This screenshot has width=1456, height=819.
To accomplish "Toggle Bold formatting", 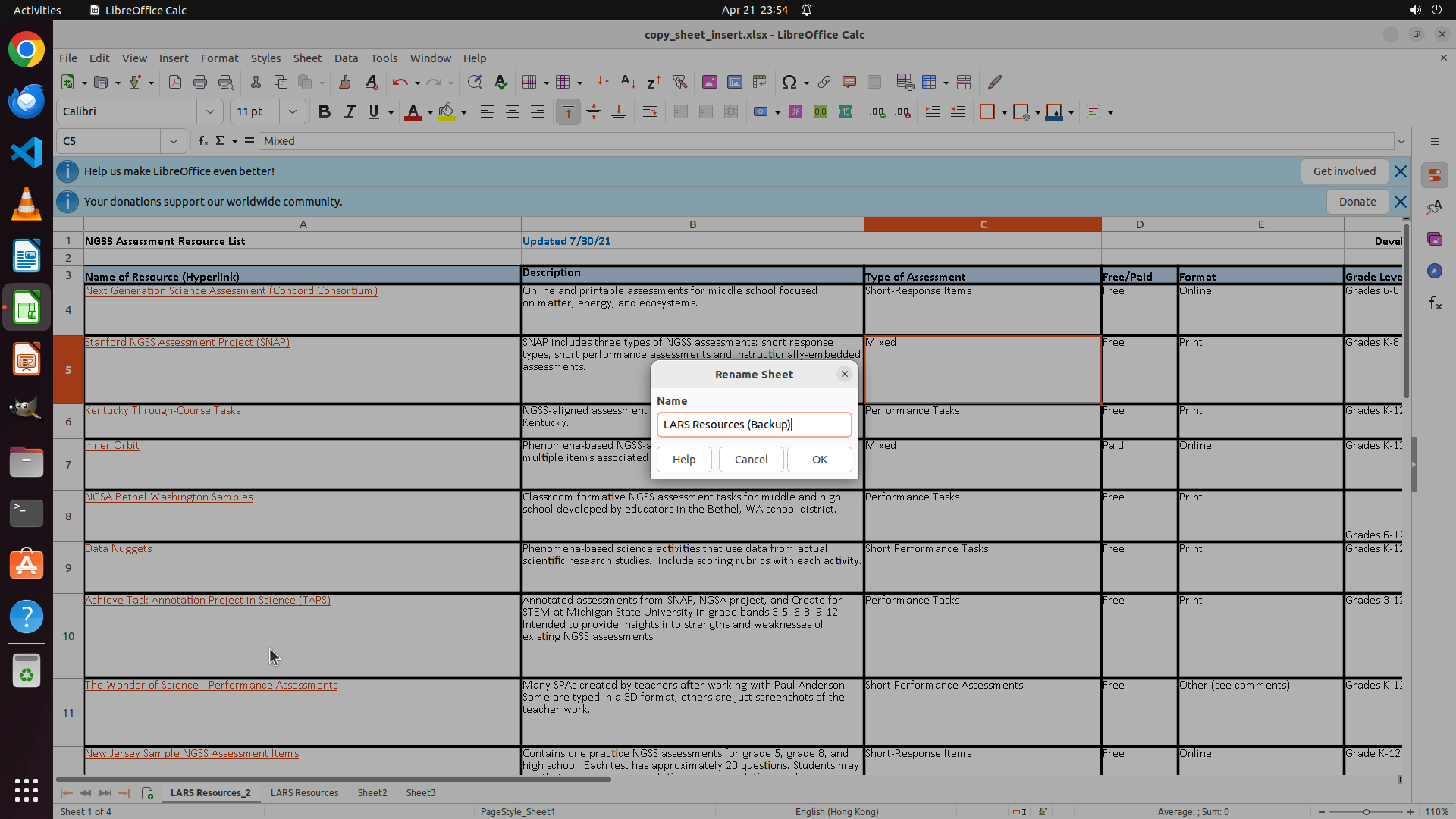I will [325, 111].
